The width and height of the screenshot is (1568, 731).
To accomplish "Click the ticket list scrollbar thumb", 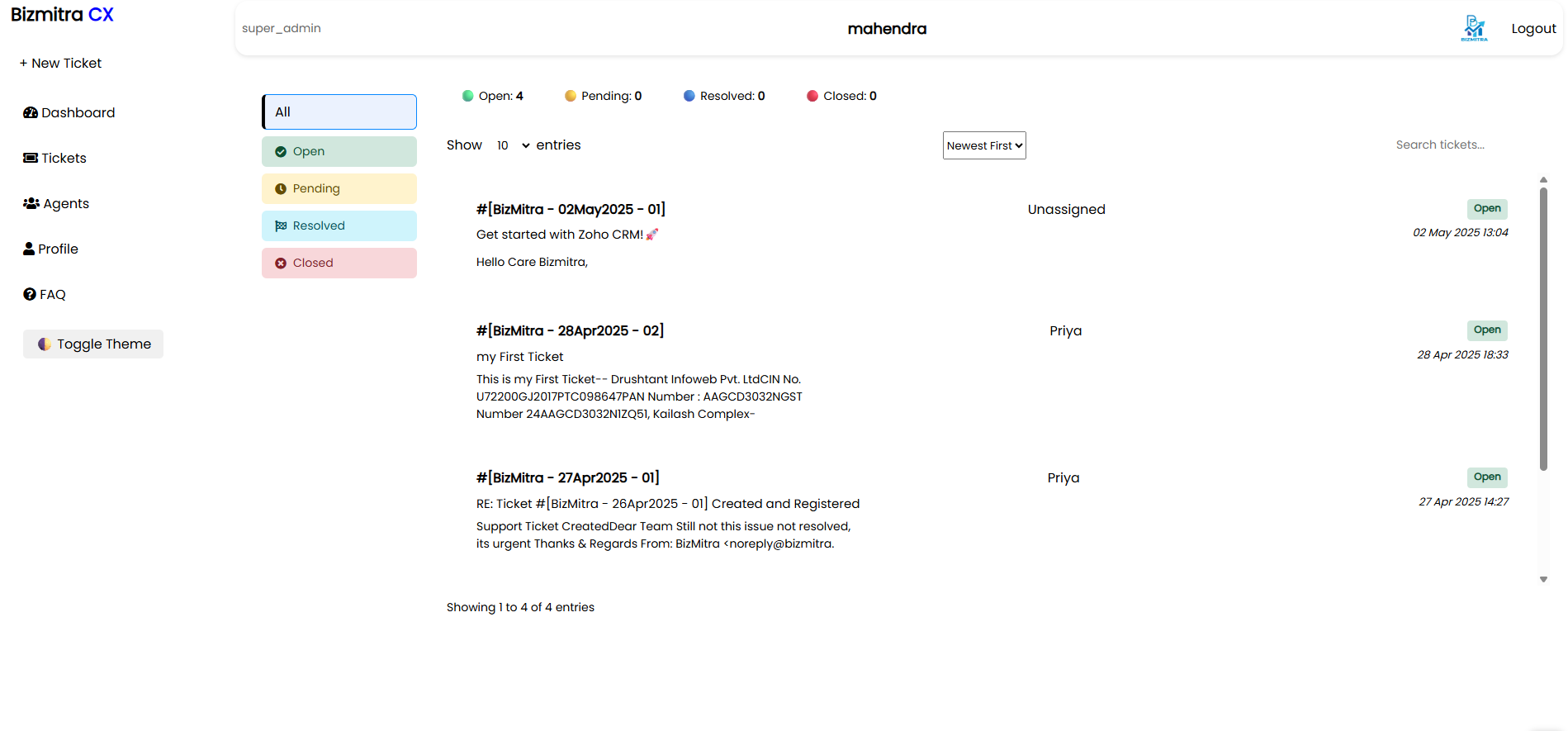I will [1543, 330].
